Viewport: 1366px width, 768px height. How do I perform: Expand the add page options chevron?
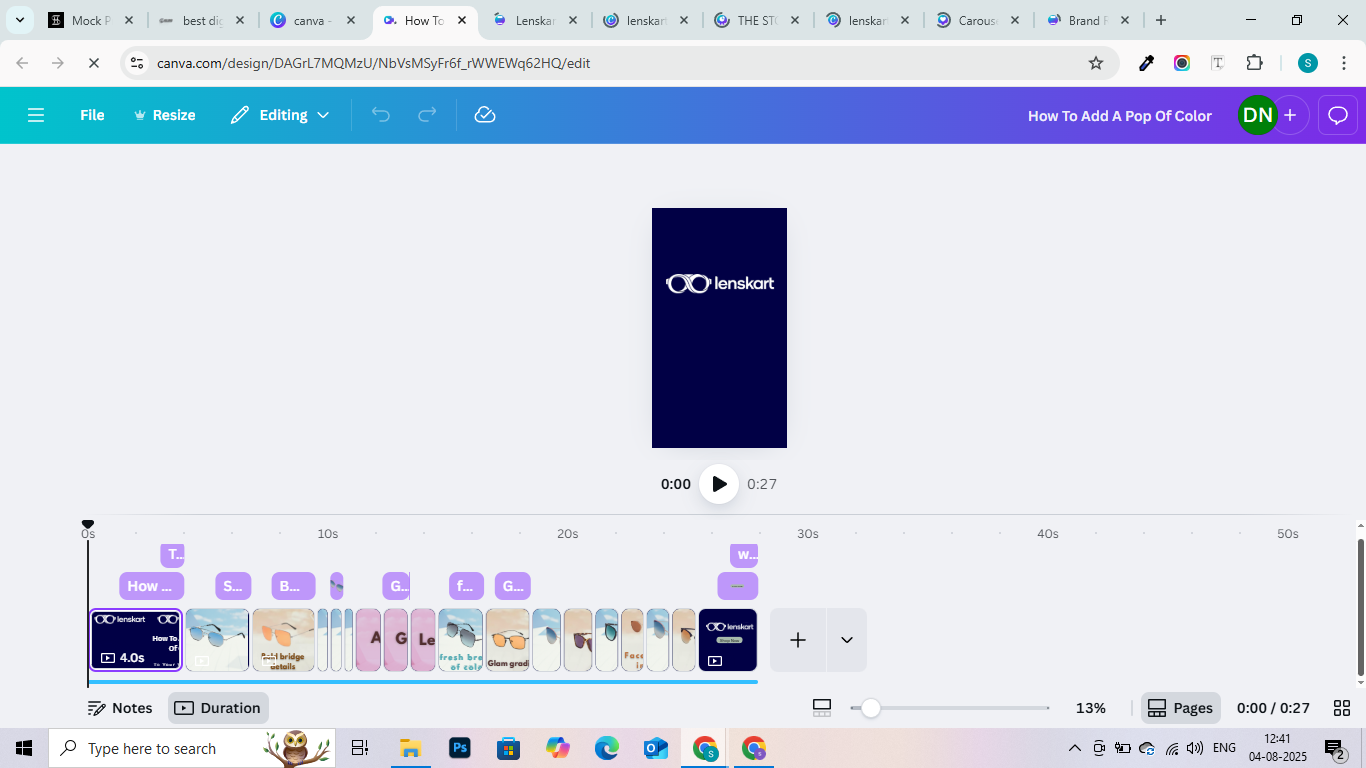click(847, 640)
